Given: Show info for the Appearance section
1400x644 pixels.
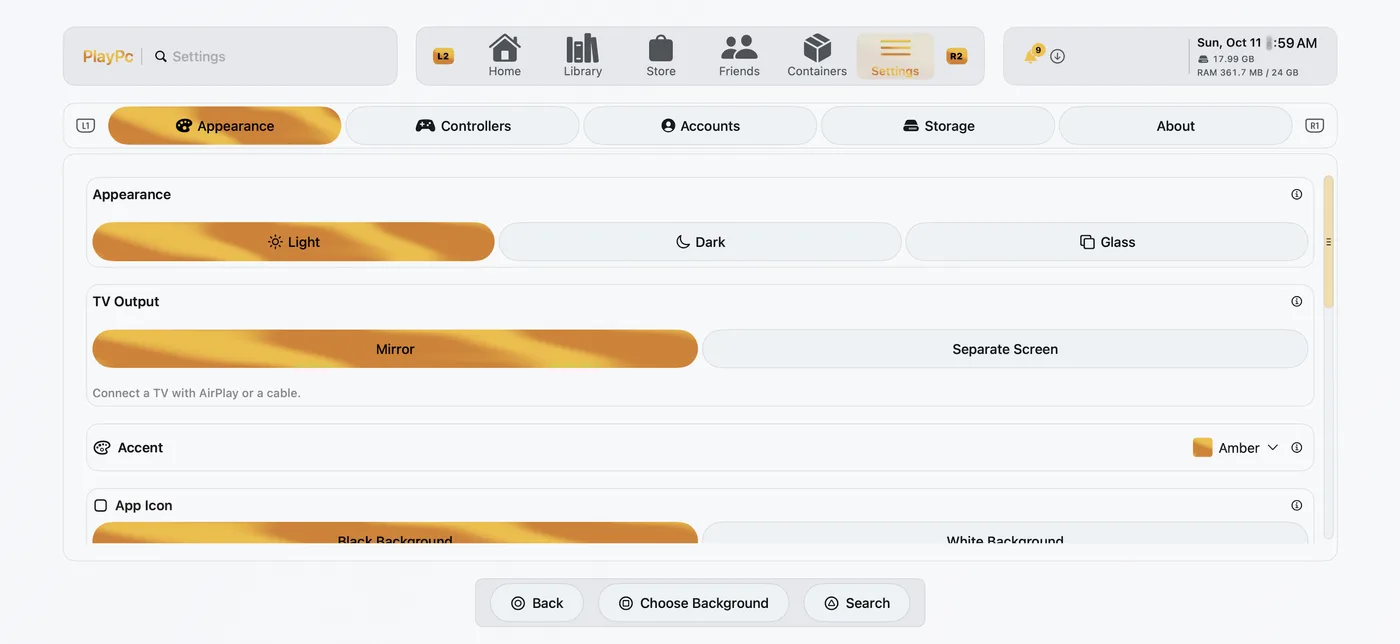Looking at the screenshot, I should (1297, 195).
